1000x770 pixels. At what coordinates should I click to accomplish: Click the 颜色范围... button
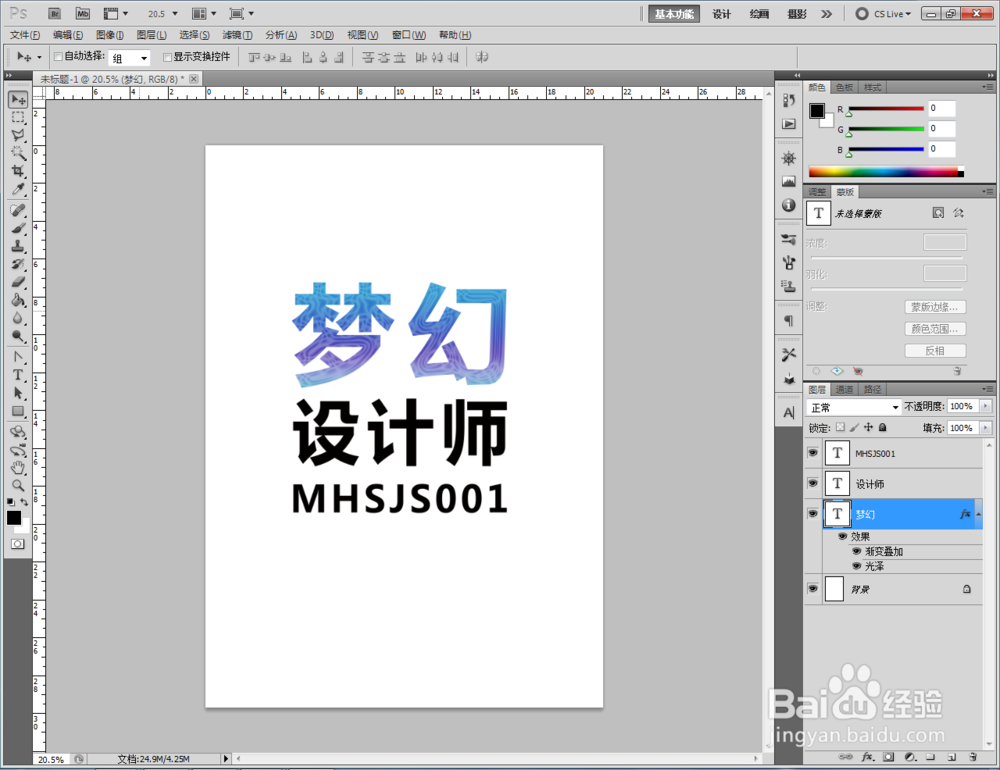point(935,329)
